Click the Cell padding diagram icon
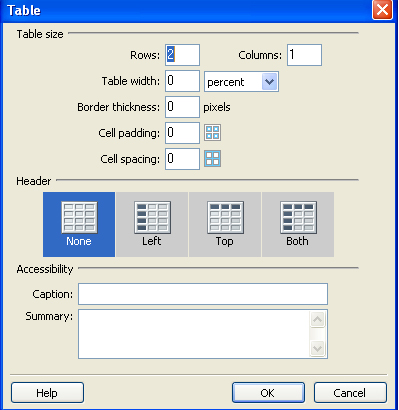This screenshot has width=399, height=410. (212, 133)
